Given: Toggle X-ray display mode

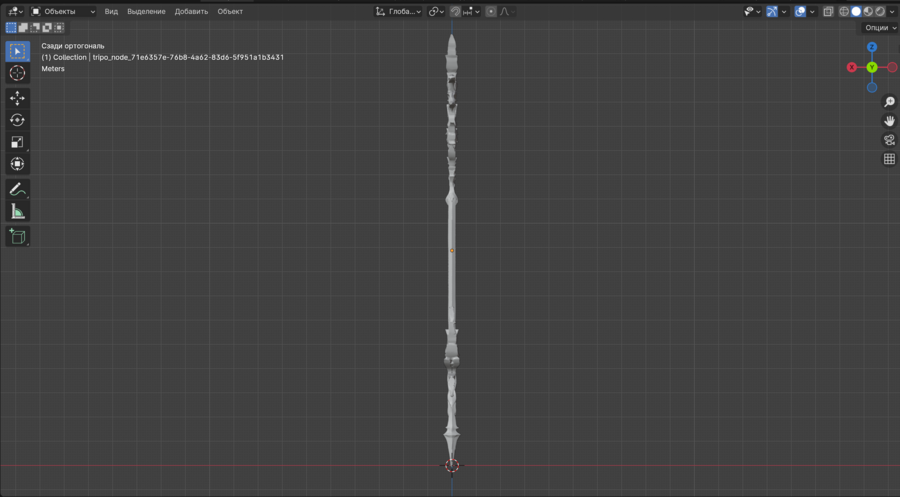Looking at the screenshot, I should tap(828, 12).
